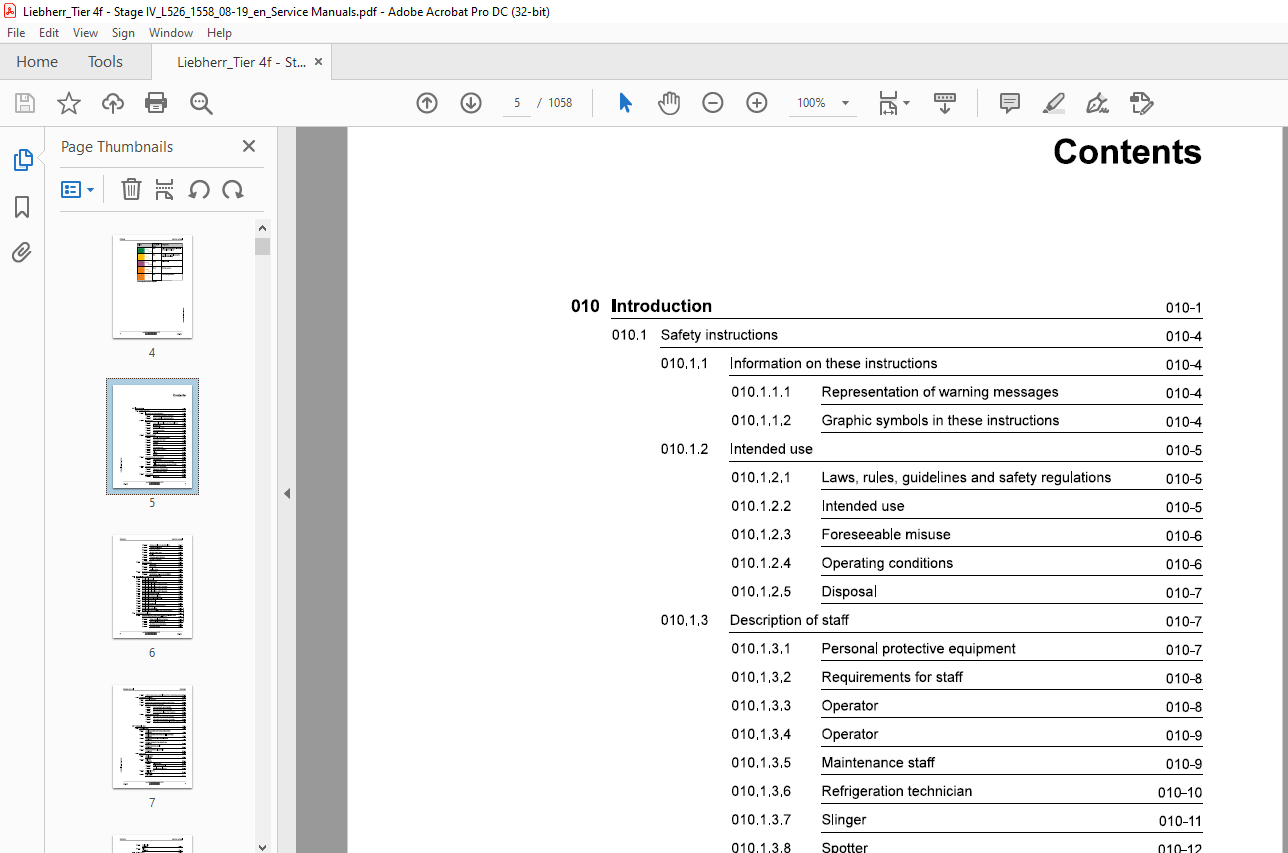Rotate pages counterclockwise icon

click(x=199, y=189)
